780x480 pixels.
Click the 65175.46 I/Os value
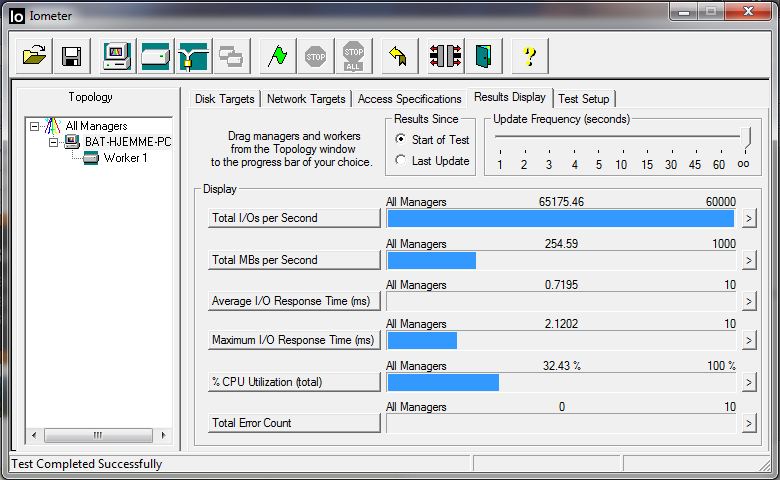(561, 201)
